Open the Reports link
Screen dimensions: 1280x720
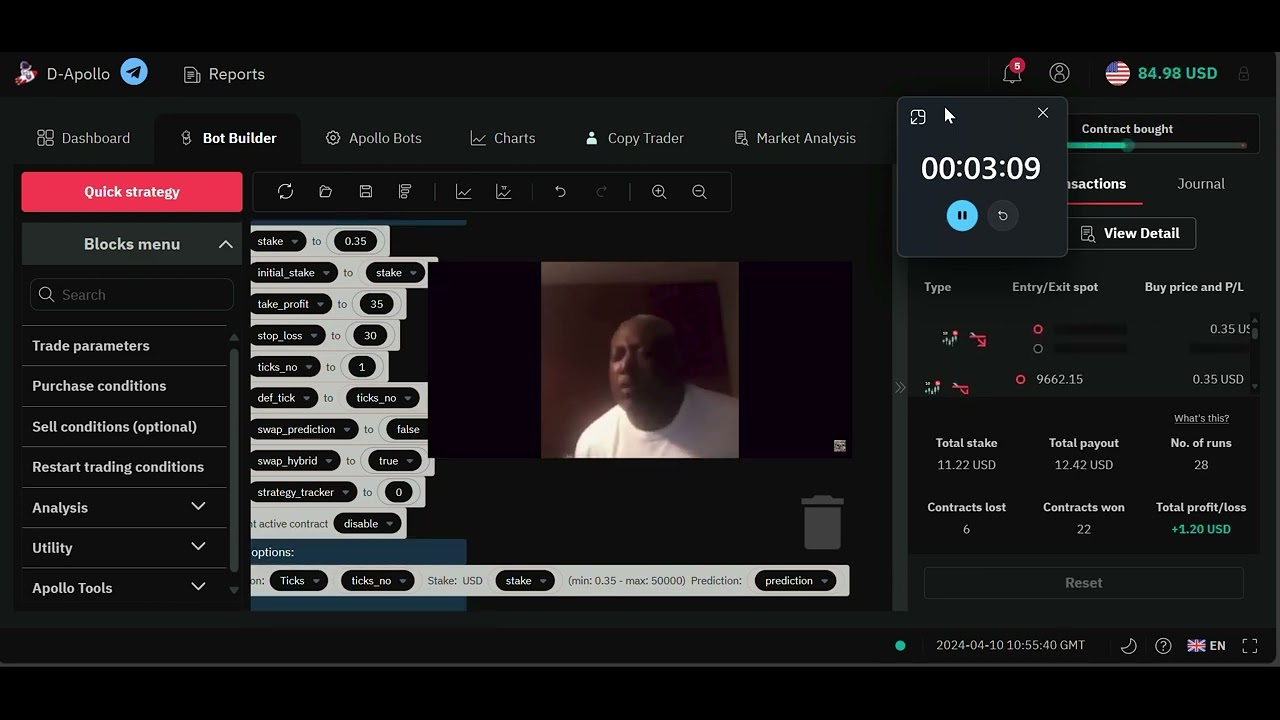(x=225, y=74)
